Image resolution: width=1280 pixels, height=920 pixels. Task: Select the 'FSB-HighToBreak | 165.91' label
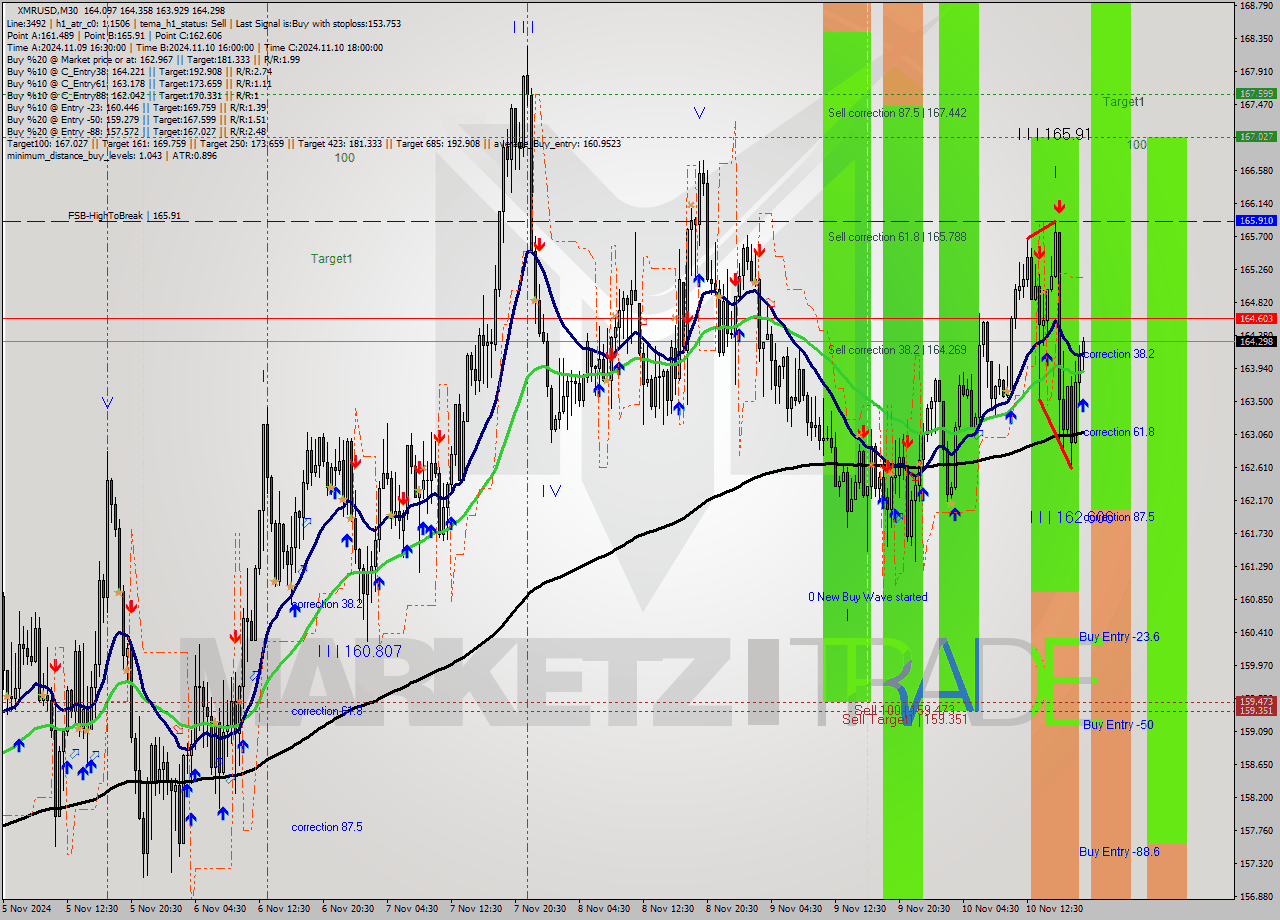coord(125,215)
